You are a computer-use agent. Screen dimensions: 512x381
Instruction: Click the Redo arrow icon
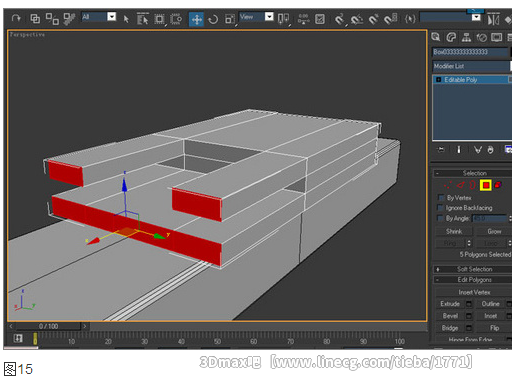point(16,18)
